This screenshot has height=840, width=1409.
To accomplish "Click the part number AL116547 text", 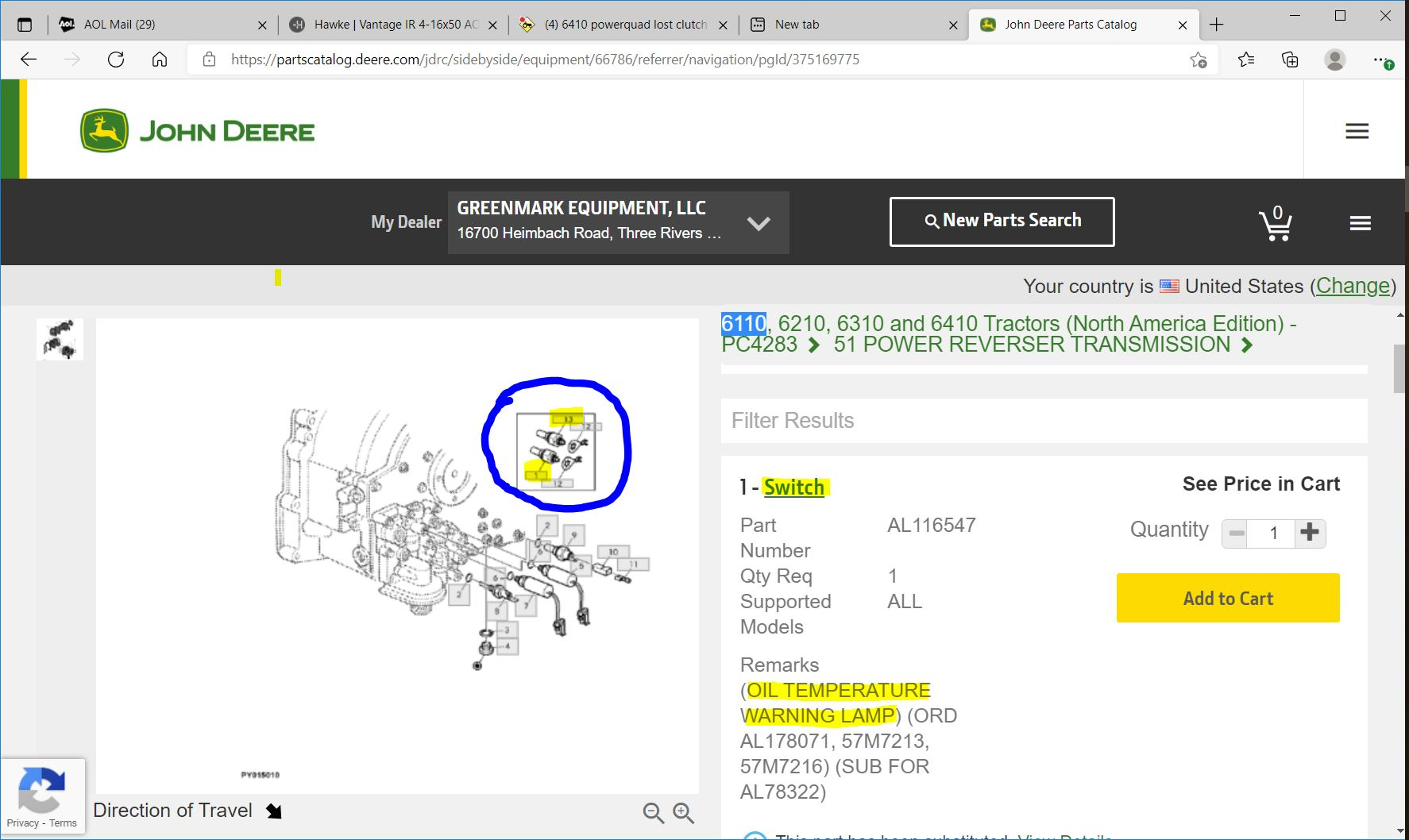I will pyautogui.click(x=931, y=525).
